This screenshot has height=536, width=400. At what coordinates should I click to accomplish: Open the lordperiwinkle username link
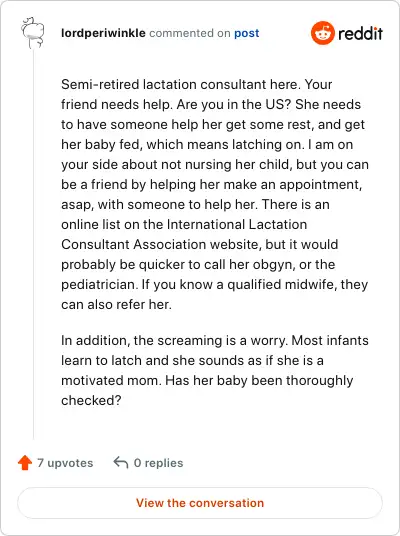[x=103, y=33]
